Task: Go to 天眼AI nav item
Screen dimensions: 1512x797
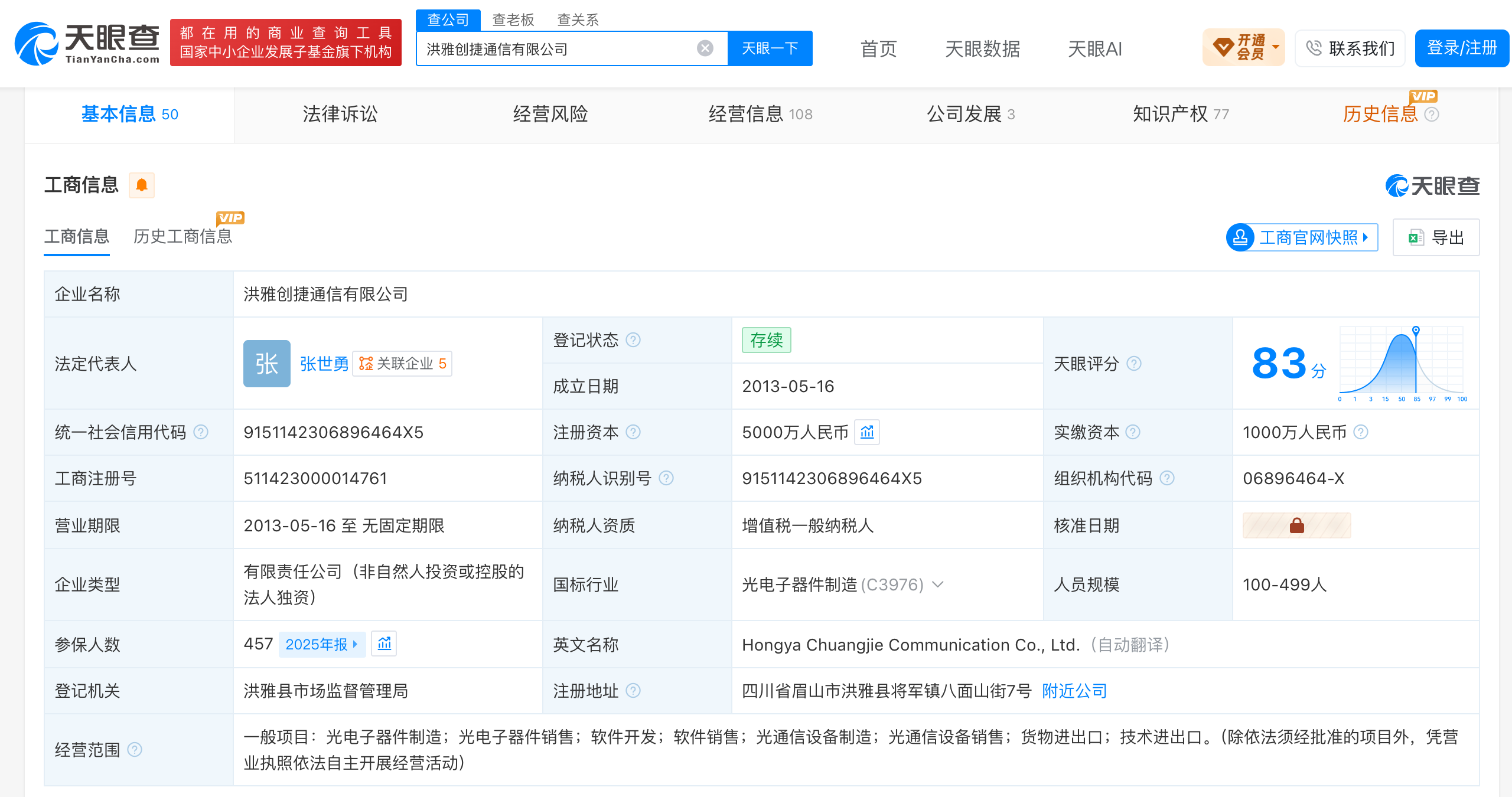Action: [1095, 49]
